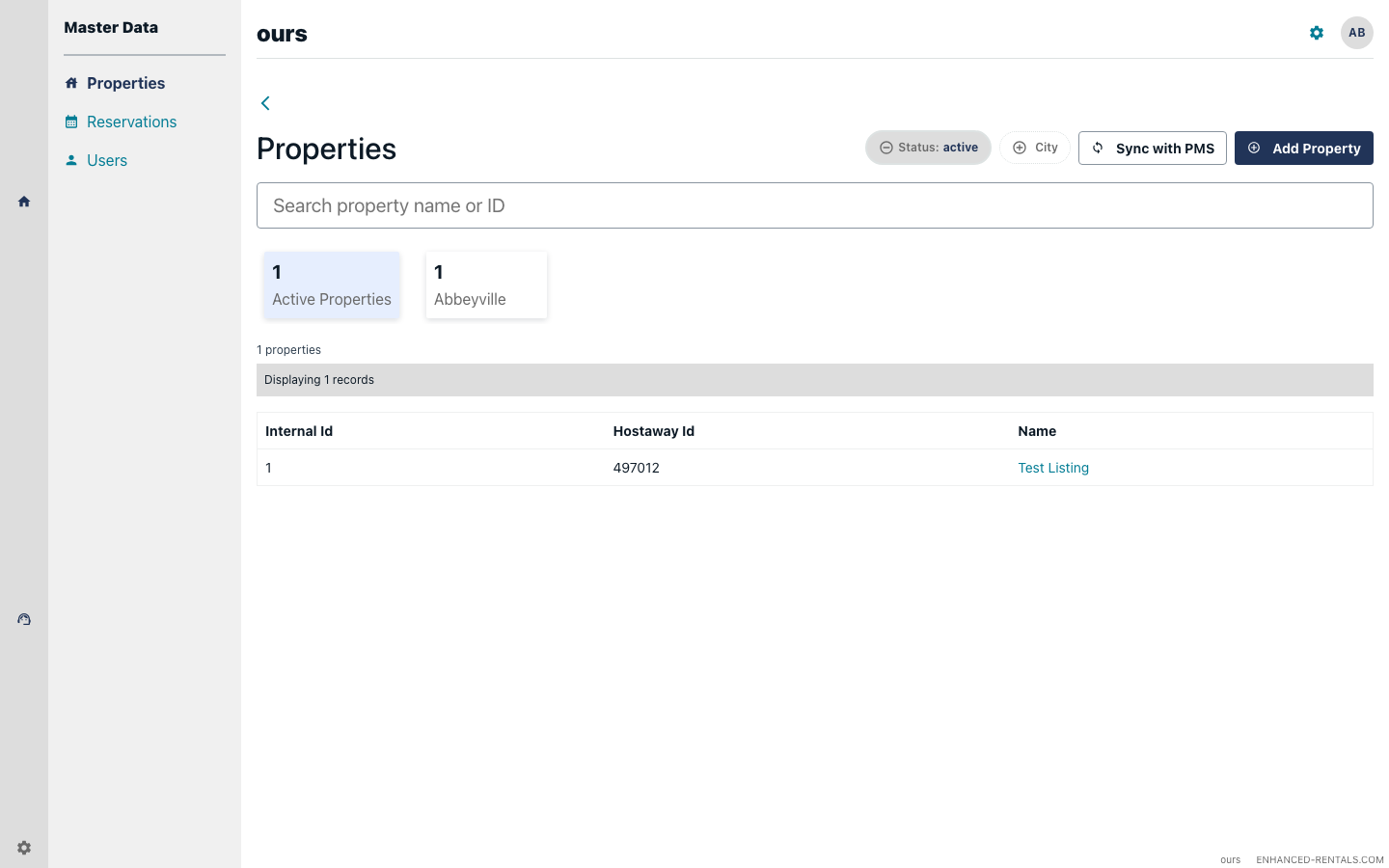Open the City filter chip
Screen dimensions: 1389x868
1034,147
